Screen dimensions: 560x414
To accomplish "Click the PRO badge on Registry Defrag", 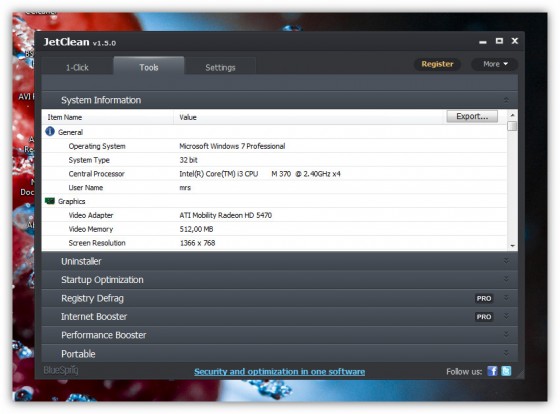I will coord(484,298).
